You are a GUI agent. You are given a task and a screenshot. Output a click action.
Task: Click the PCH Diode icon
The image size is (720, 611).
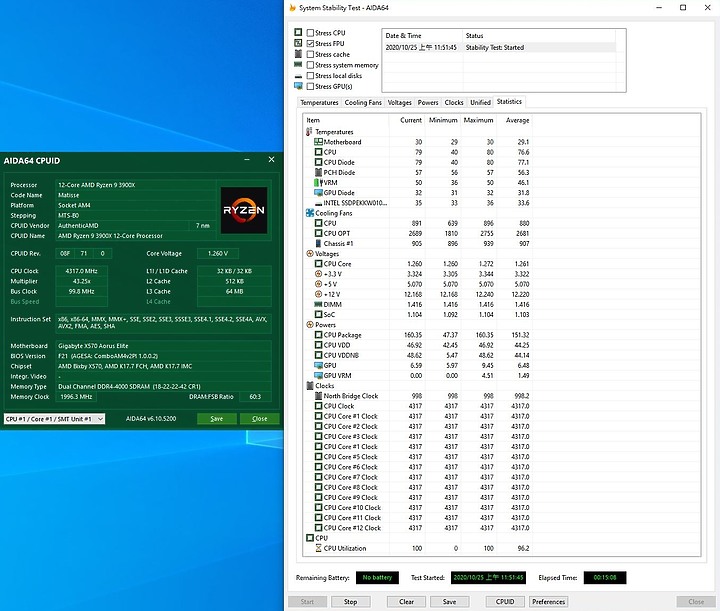pyautogui.click(x=318, y=172)
